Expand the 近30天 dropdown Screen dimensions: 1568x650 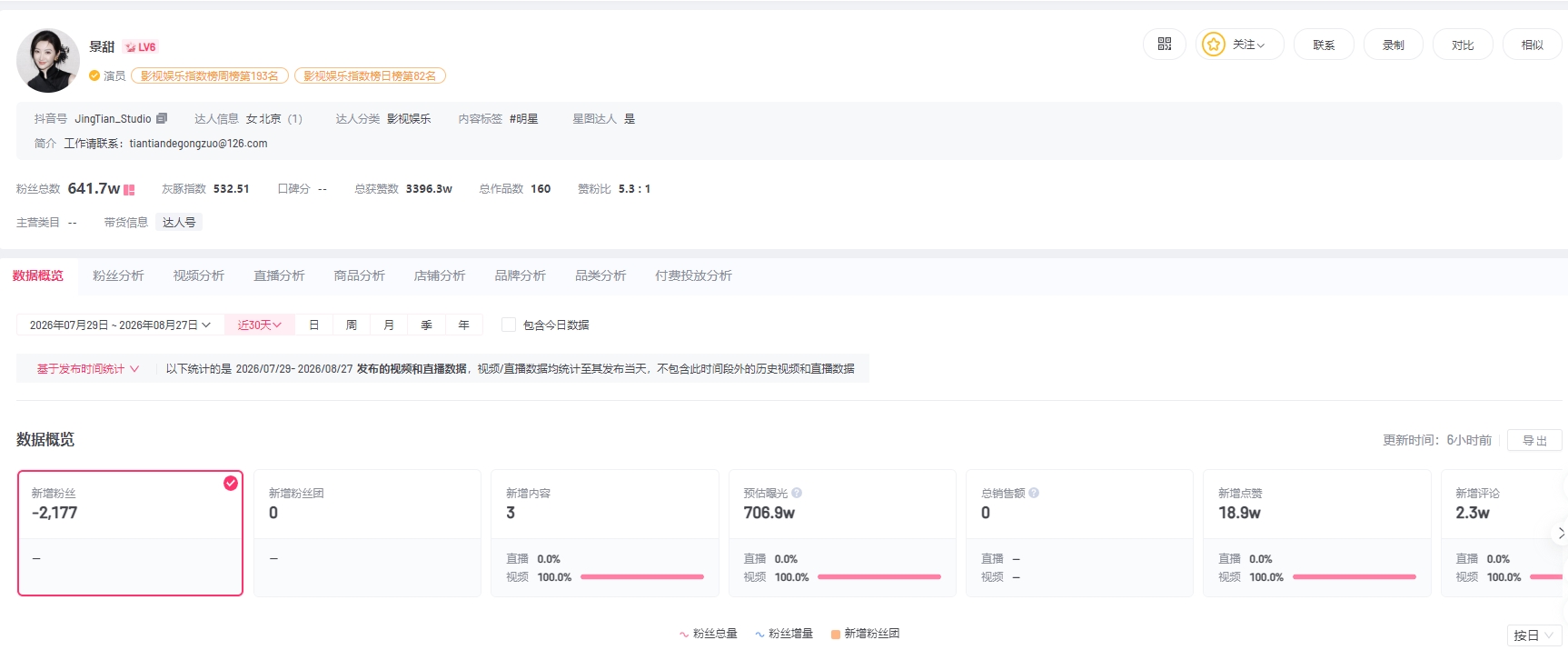tap(259, 325)
